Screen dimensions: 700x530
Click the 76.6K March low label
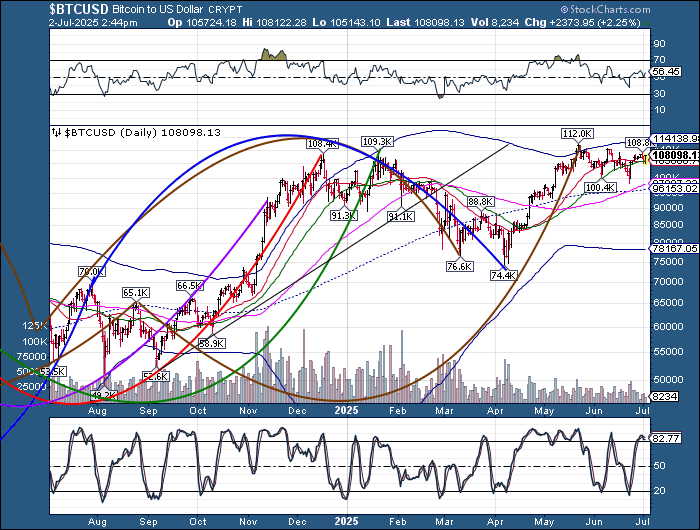click(459, 265)
